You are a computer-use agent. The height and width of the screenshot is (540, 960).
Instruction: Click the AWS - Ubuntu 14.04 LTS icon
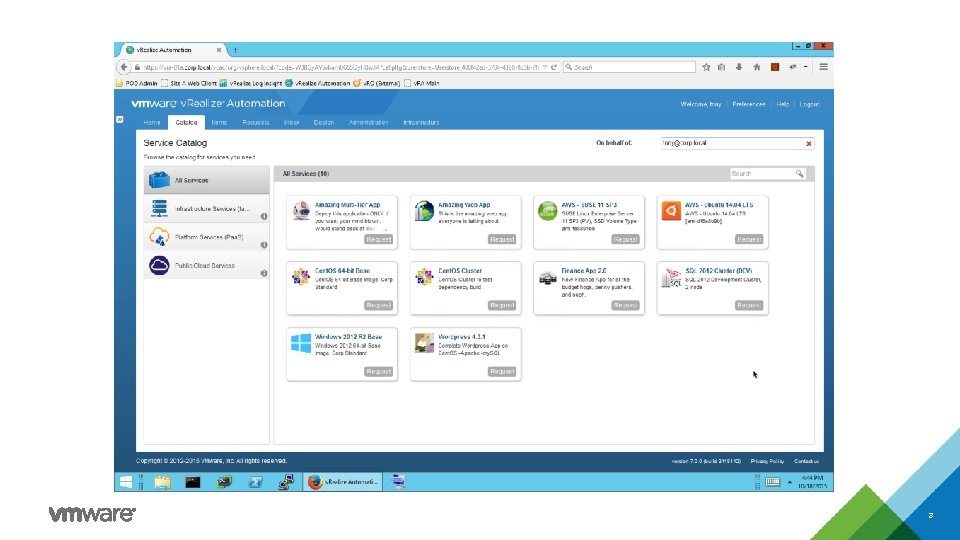671,211
